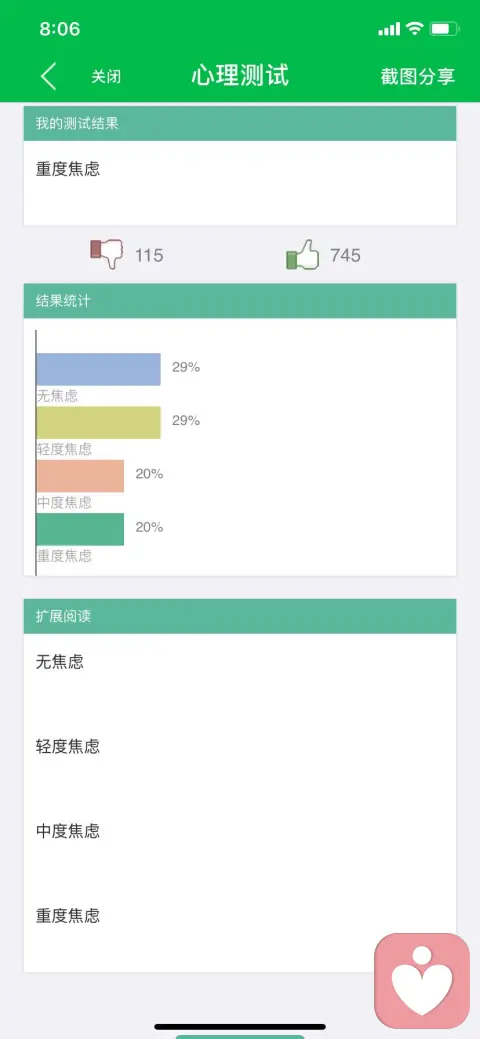
Task: Tap the thumbs-up like icon
Action: pyautogui.click(x=302, y=254)
